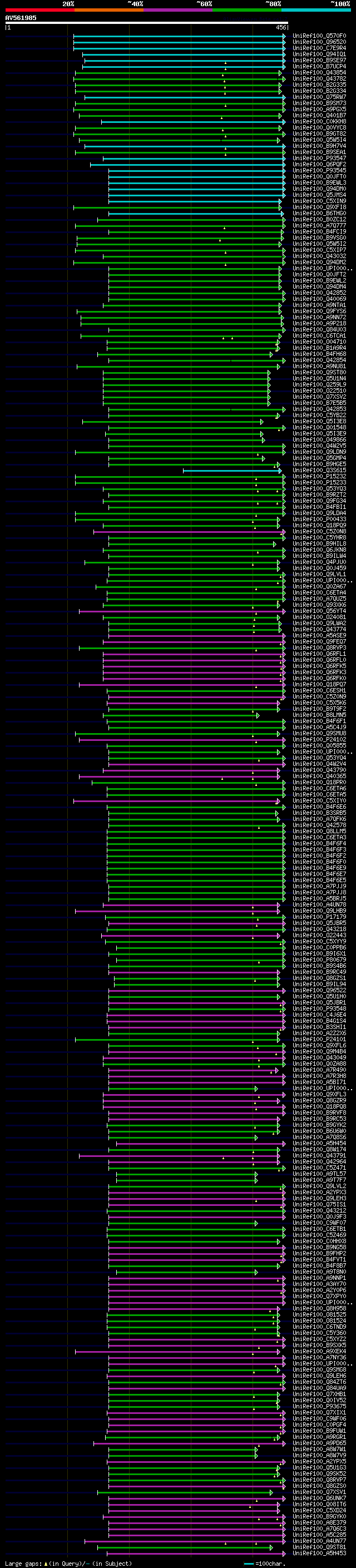Open hit UniRef100_B7UCP4
This screenshot has height=1568, width=356.
tap(319, 66)
